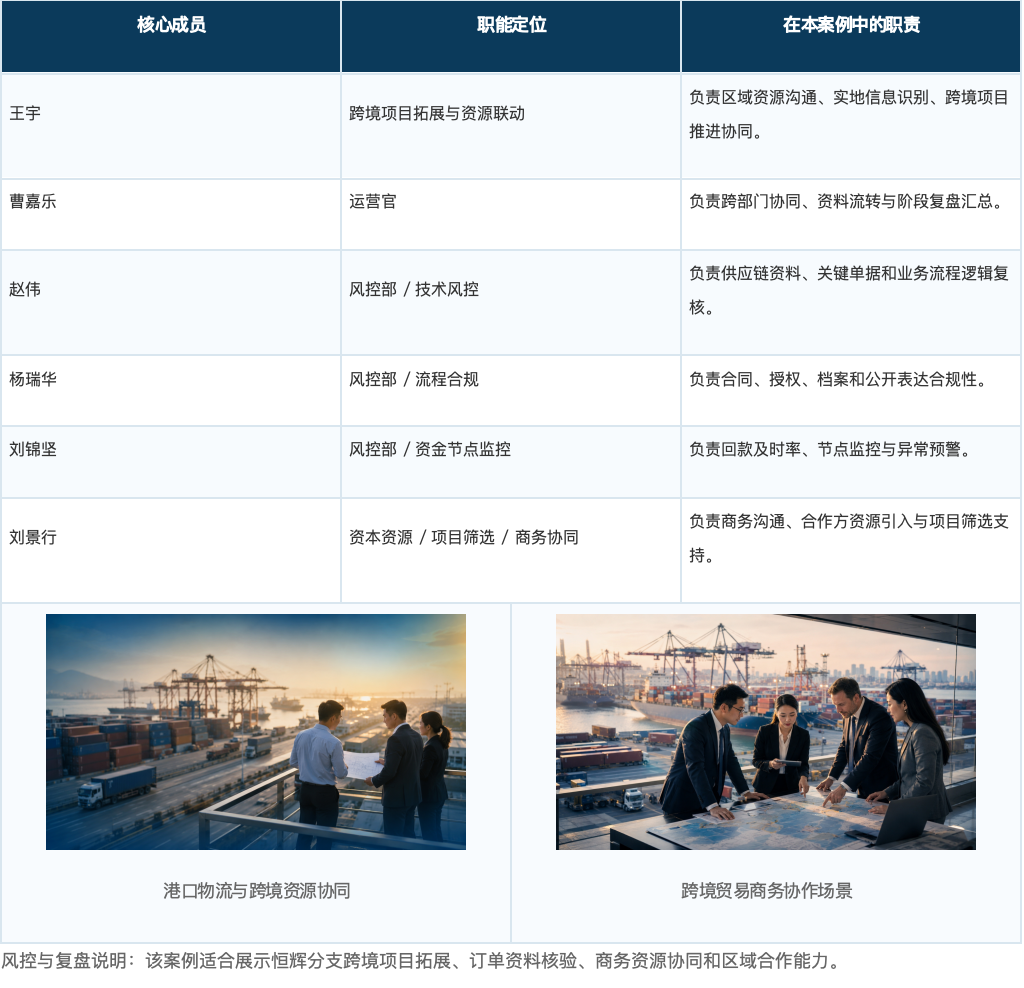This screenshot has height=988, width=1024.
Task: Select the name cell 刘景行
Action: point(171,550)
